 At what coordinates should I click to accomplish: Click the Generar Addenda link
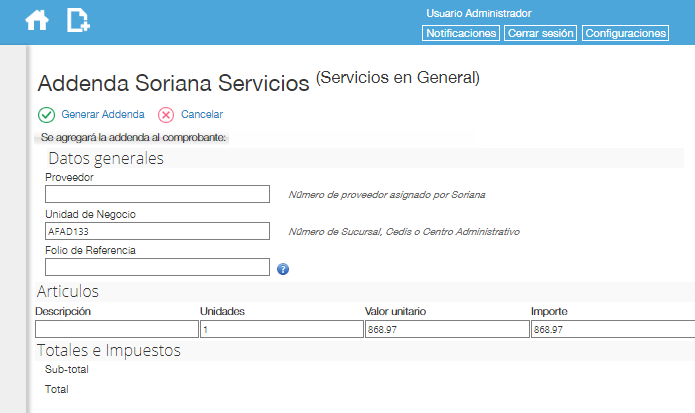click(103, 114)
